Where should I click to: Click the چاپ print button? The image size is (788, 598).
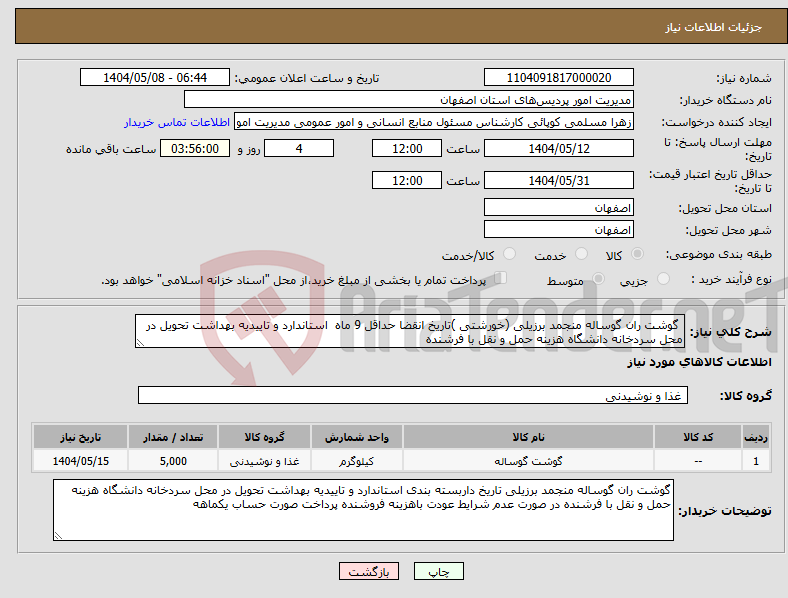[439, 571]
